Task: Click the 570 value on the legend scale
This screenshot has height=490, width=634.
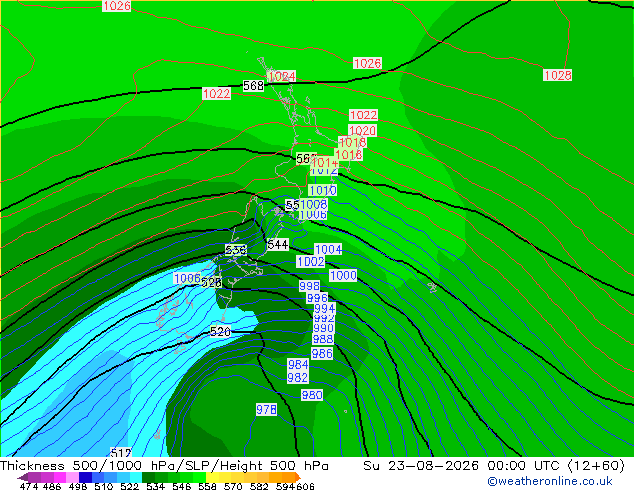Action: [x=233, y=486]
